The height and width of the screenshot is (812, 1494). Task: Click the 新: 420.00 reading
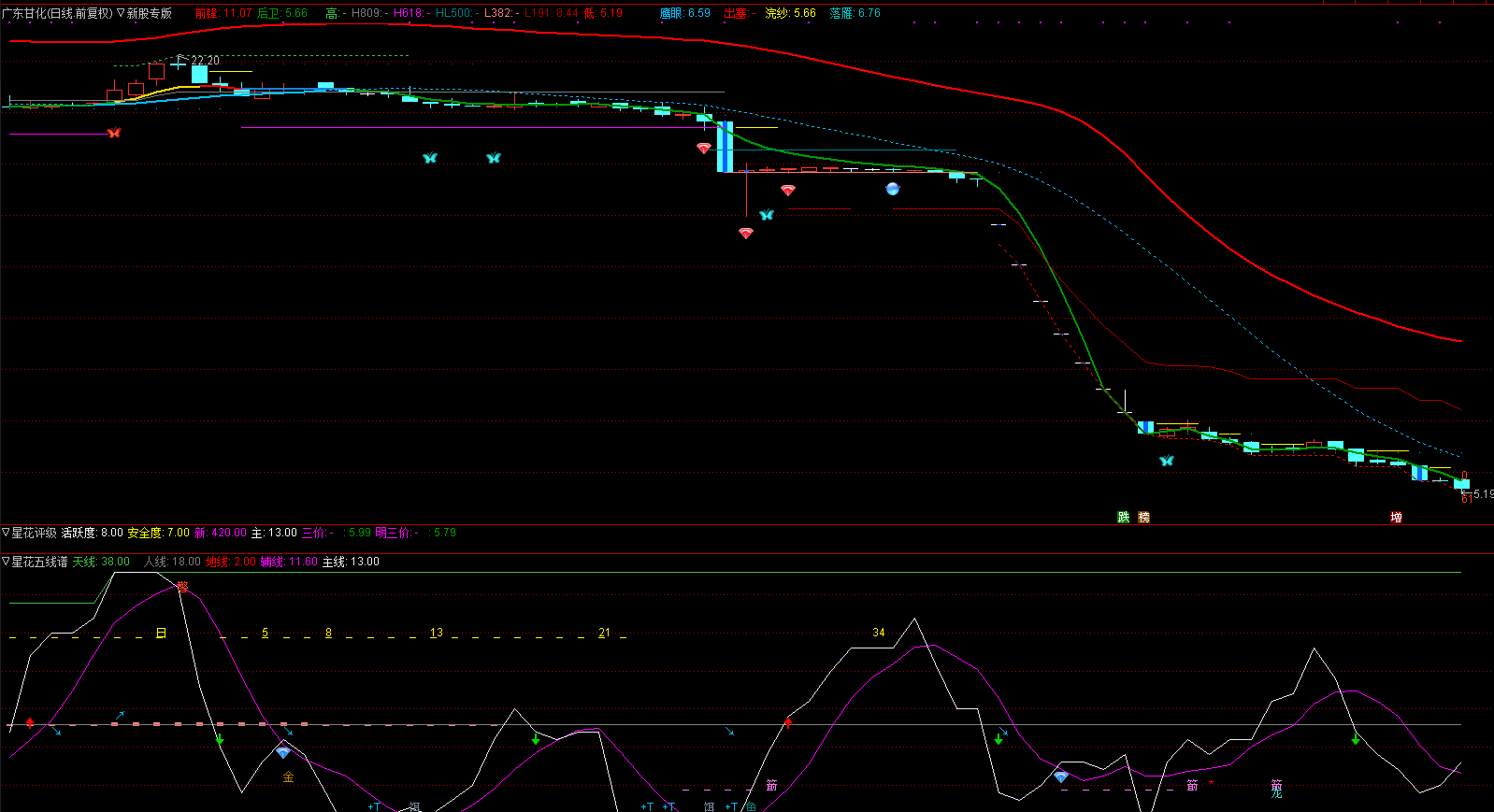(x=221, y=533)
